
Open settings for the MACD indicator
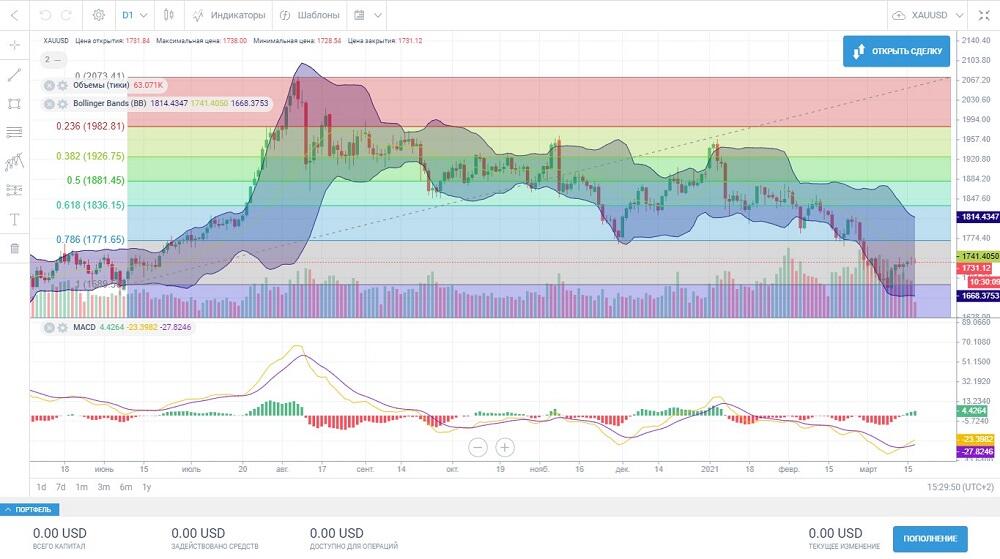pos(62,327)
